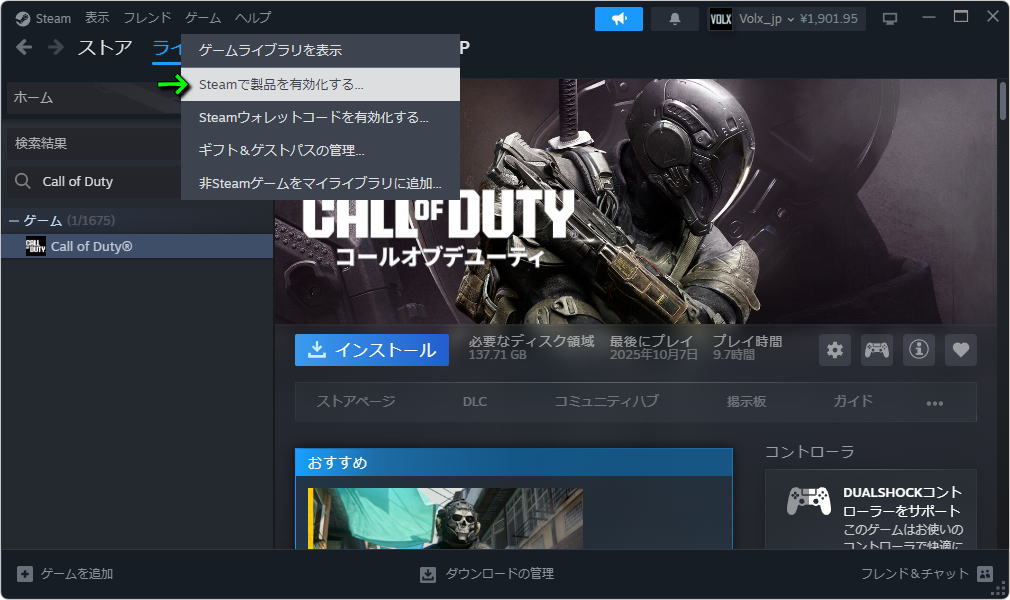Select Call of Duty® in the game list
1010x600 pixels.
click(x=137, y=246)
